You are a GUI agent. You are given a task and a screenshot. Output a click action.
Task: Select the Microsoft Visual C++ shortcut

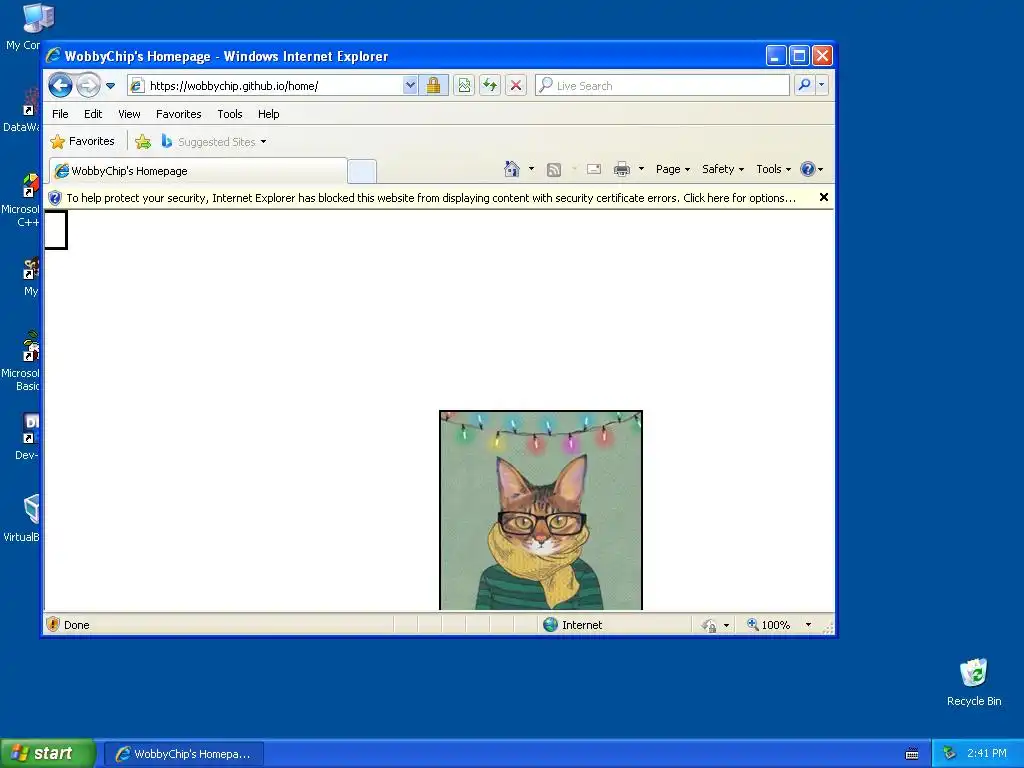tap(20, 200)
